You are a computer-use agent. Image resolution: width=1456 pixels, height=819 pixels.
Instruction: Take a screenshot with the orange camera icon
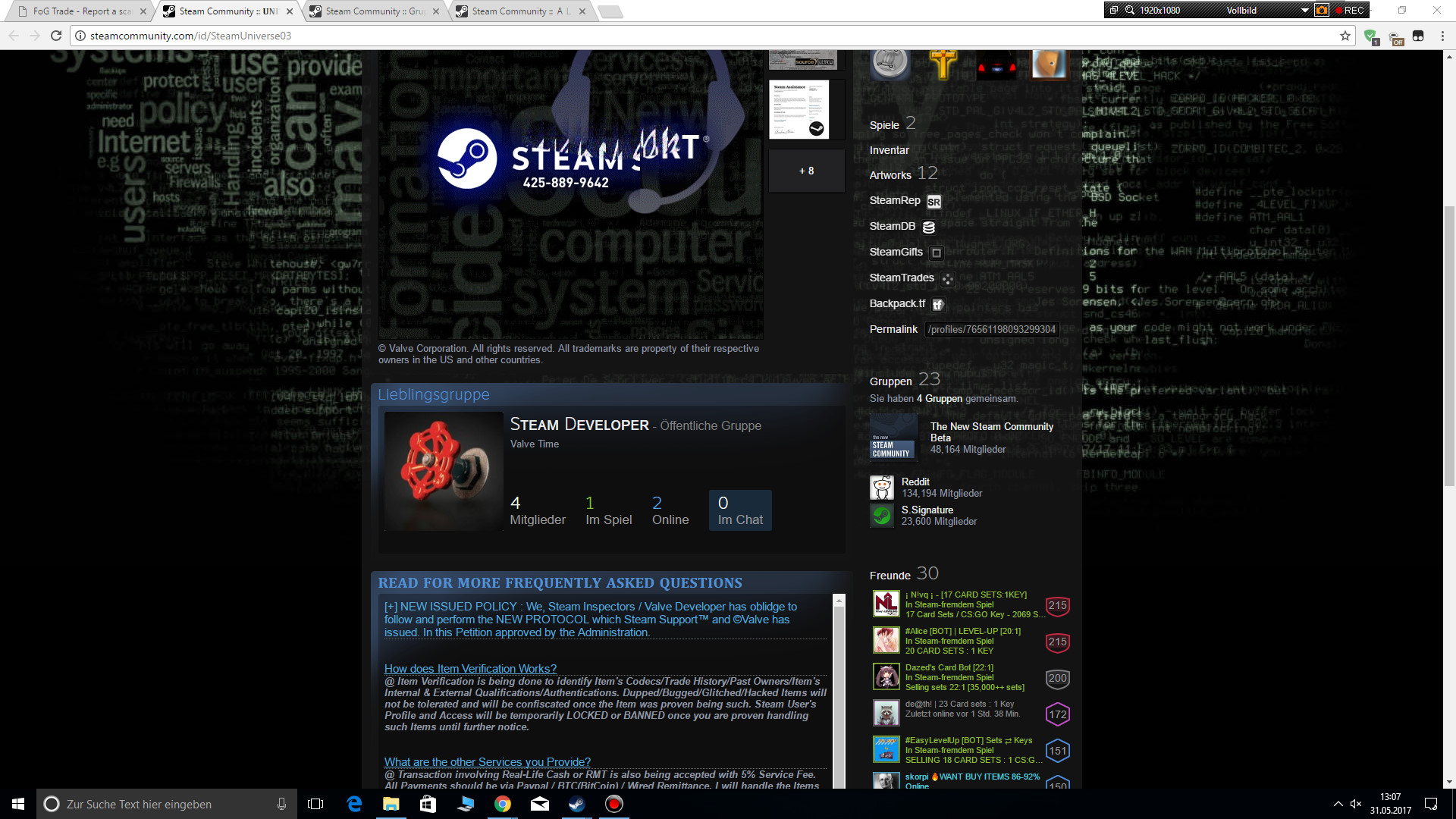(x=1322, y=10)
